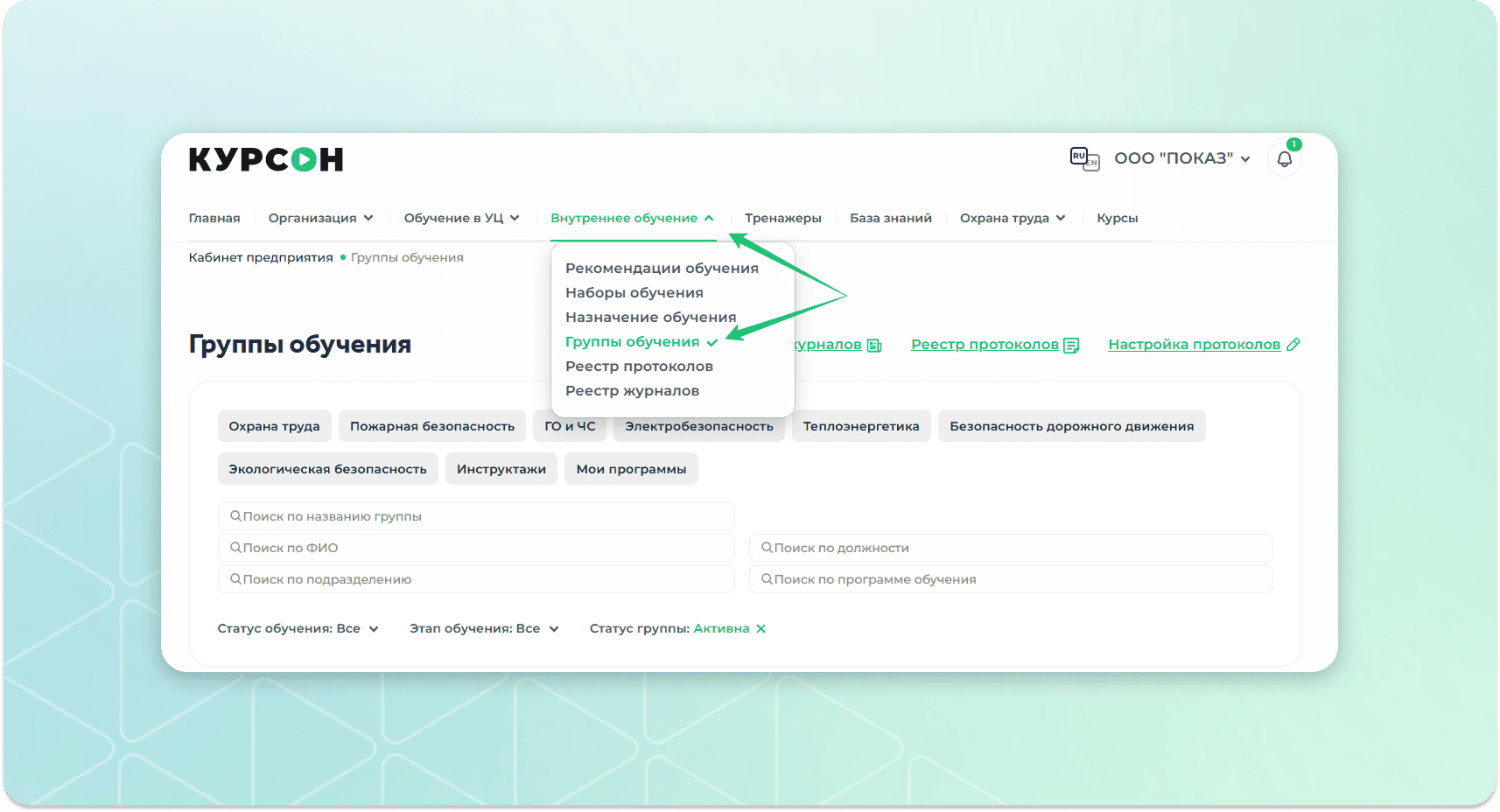This screenshot has height=812, width=1500.
Task: Click the Поиск по ФИО search field
Action: (476, 548)
